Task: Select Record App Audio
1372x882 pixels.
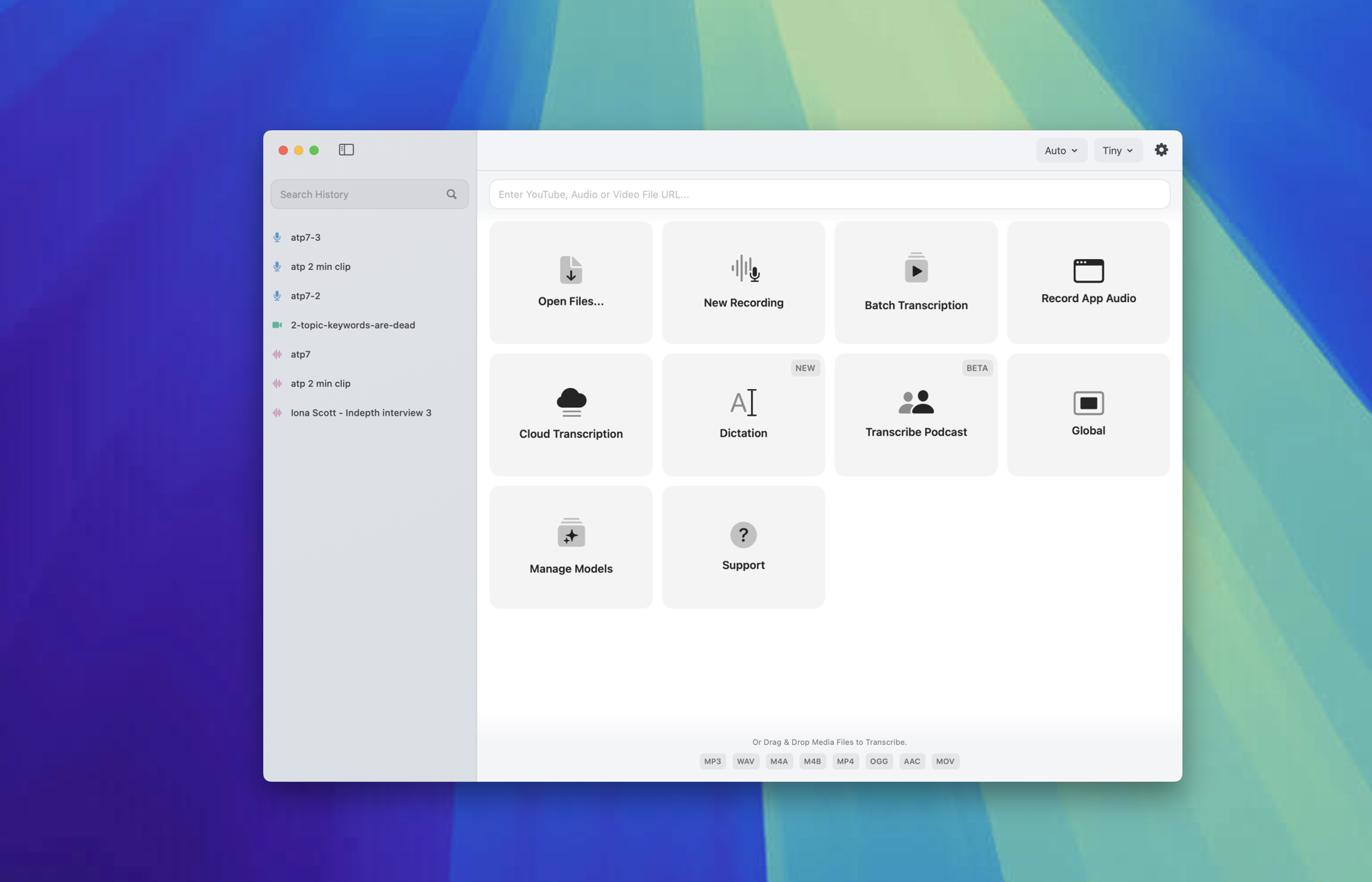Action: tap(1087, 282)
